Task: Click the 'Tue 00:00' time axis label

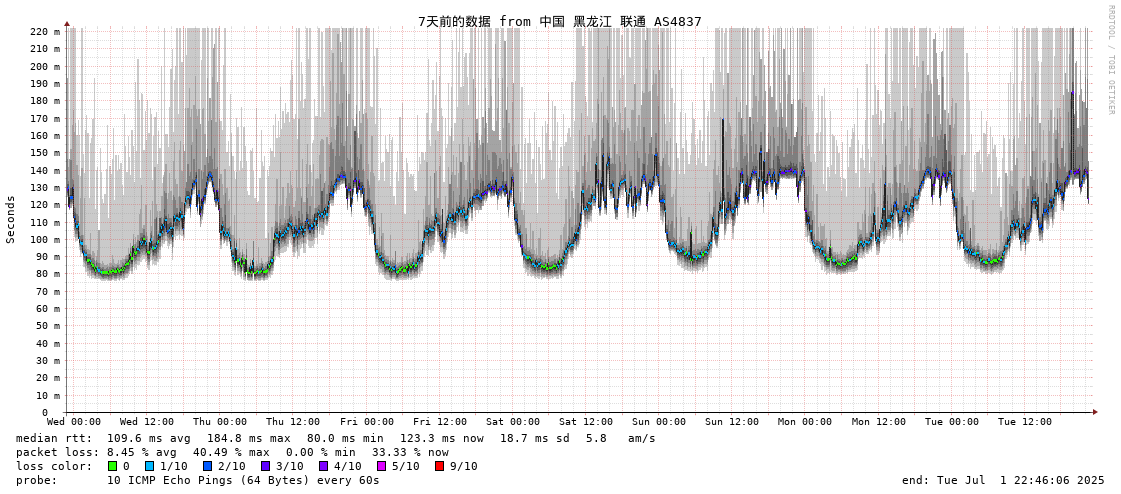Action: click(x=952, y=422)
